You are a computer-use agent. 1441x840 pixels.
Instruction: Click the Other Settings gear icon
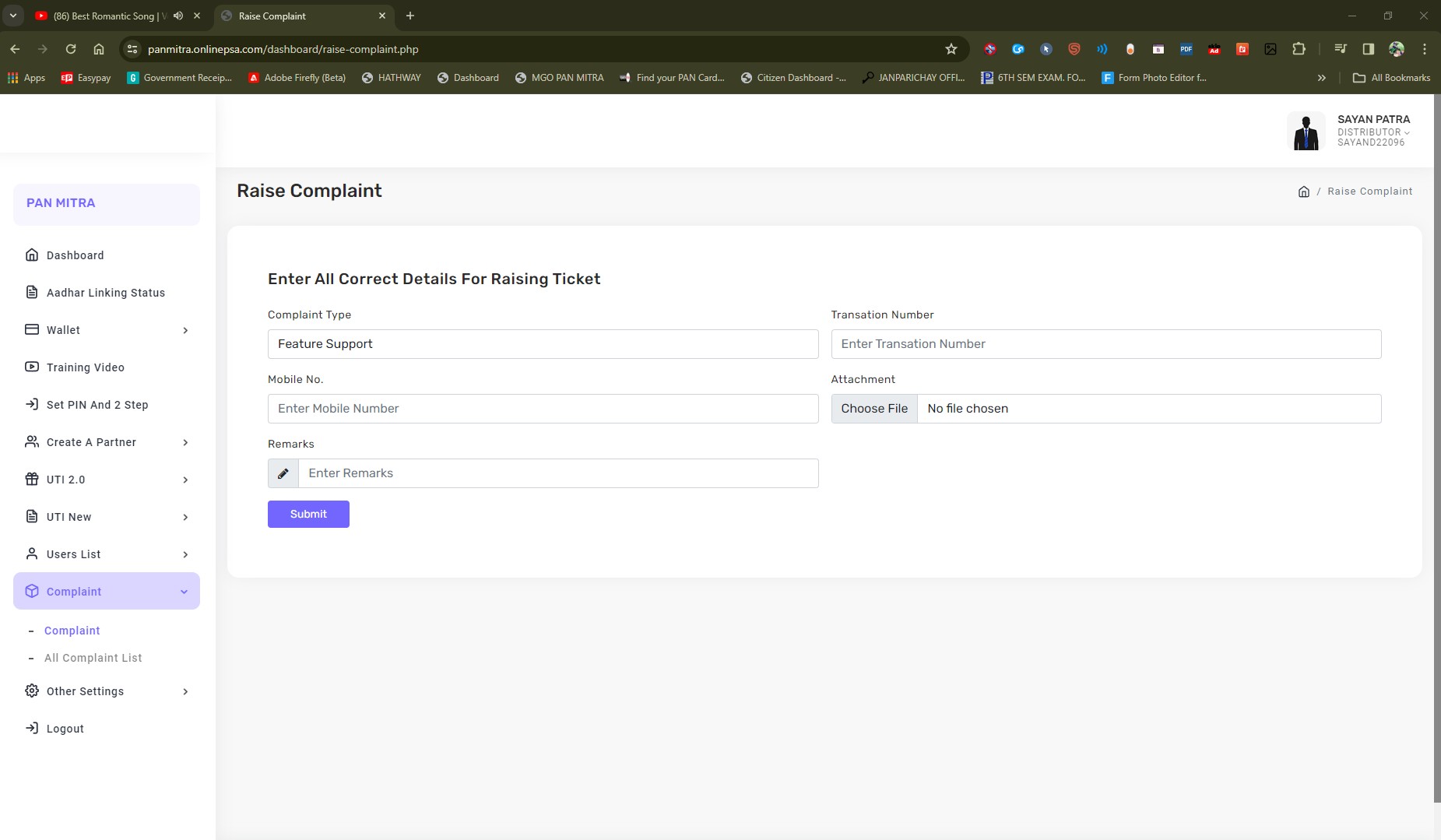(32, 691)
